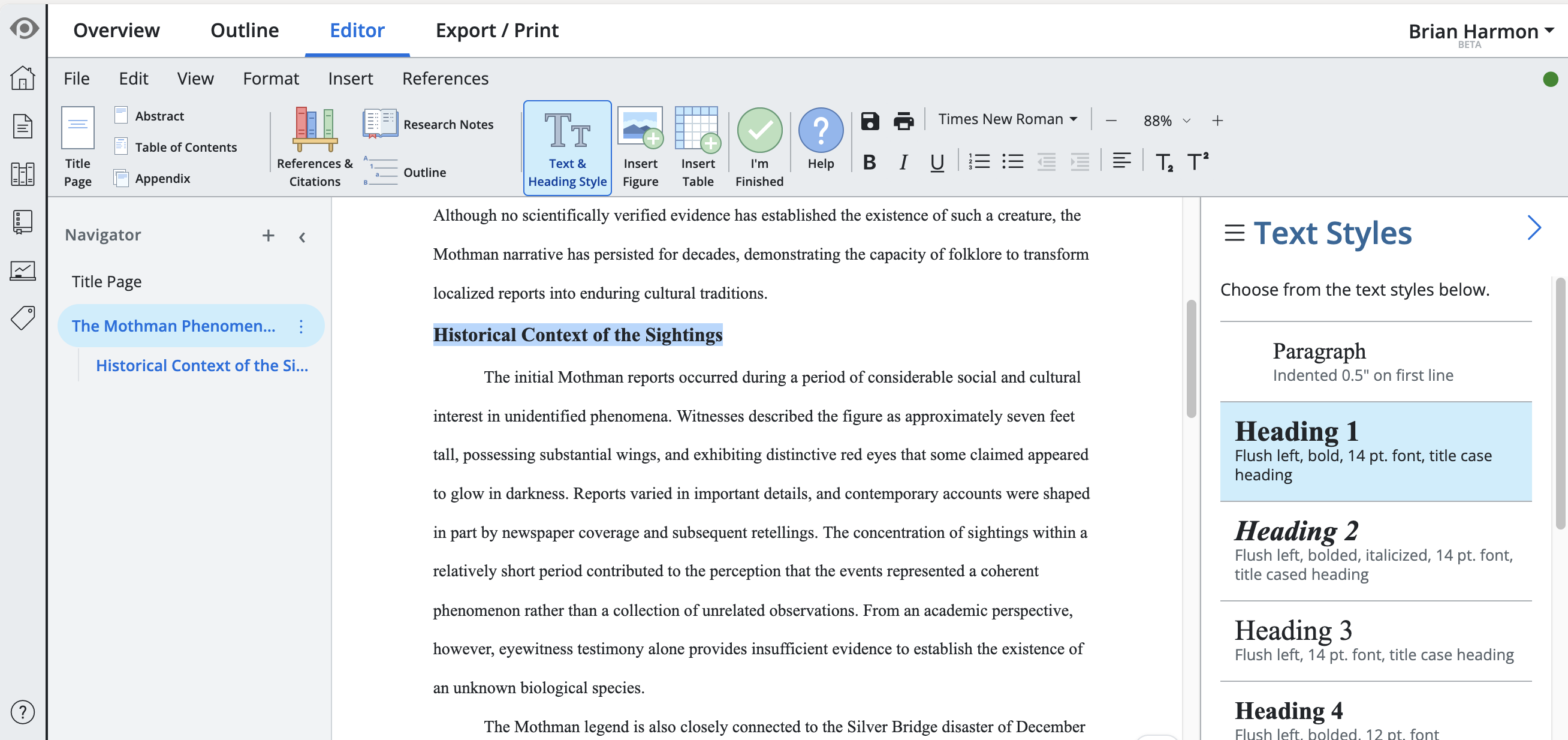Toggle numbered list
The width and height of the screenshot is (1568, 740).
pos(979,161)
